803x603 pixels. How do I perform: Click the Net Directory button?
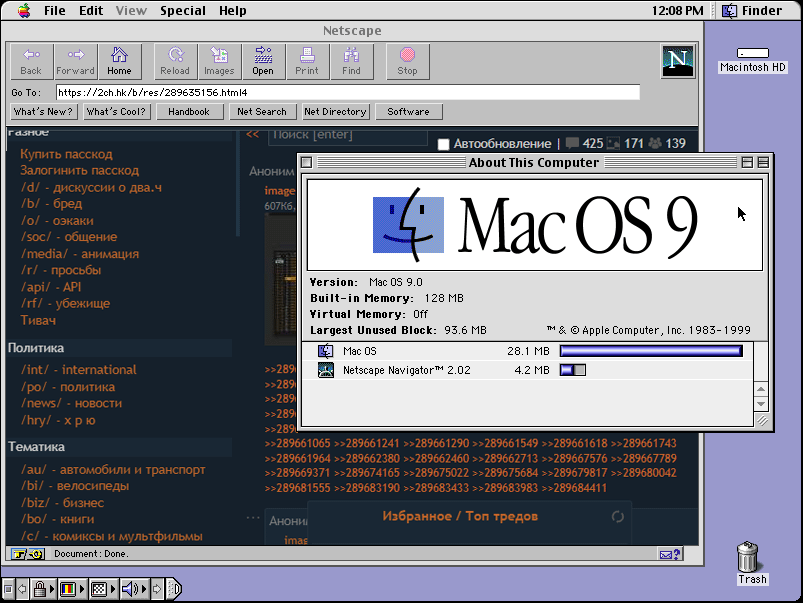(335, 112)
